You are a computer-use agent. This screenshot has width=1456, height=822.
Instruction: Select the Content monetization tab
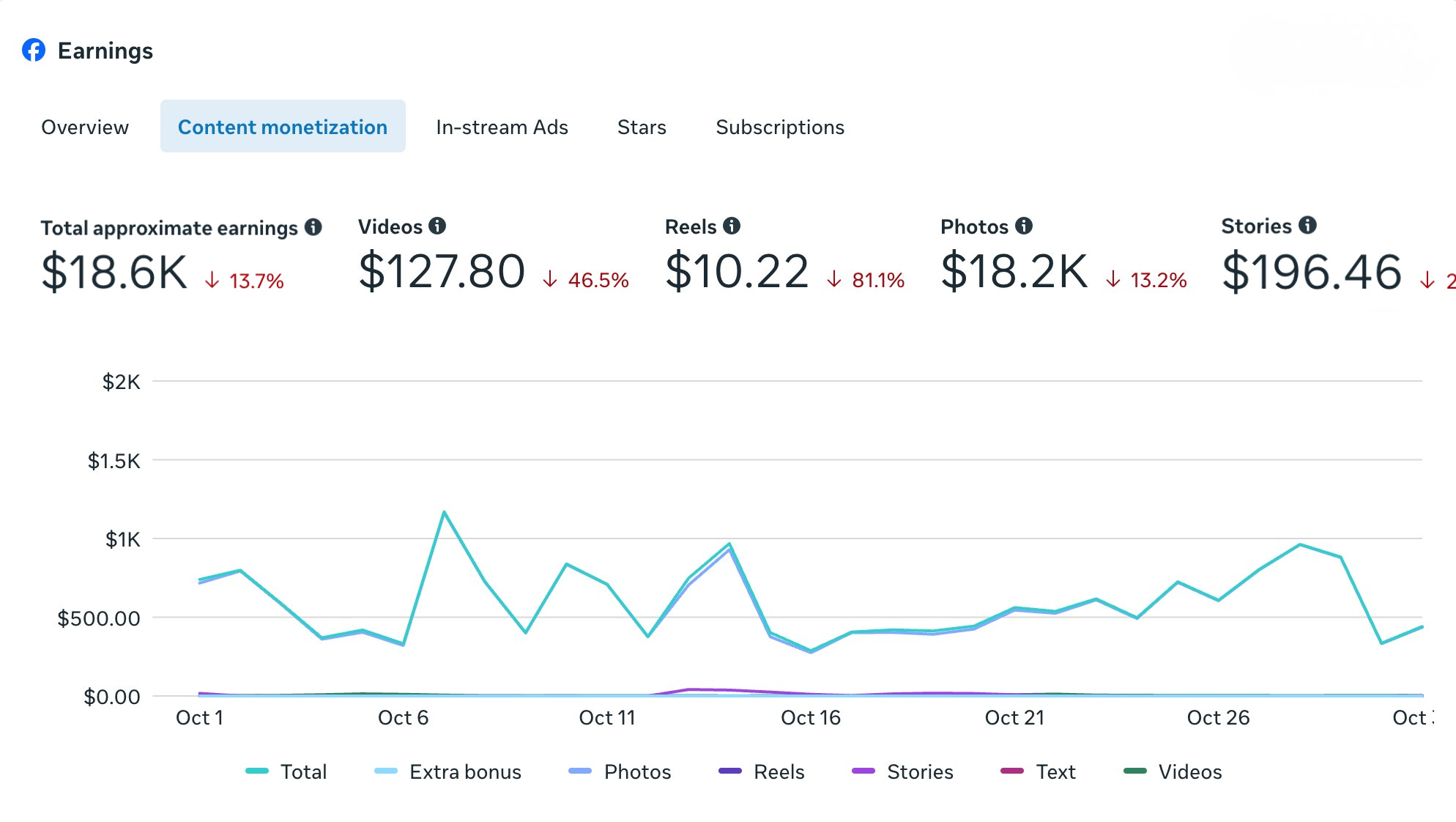(283, 127)
